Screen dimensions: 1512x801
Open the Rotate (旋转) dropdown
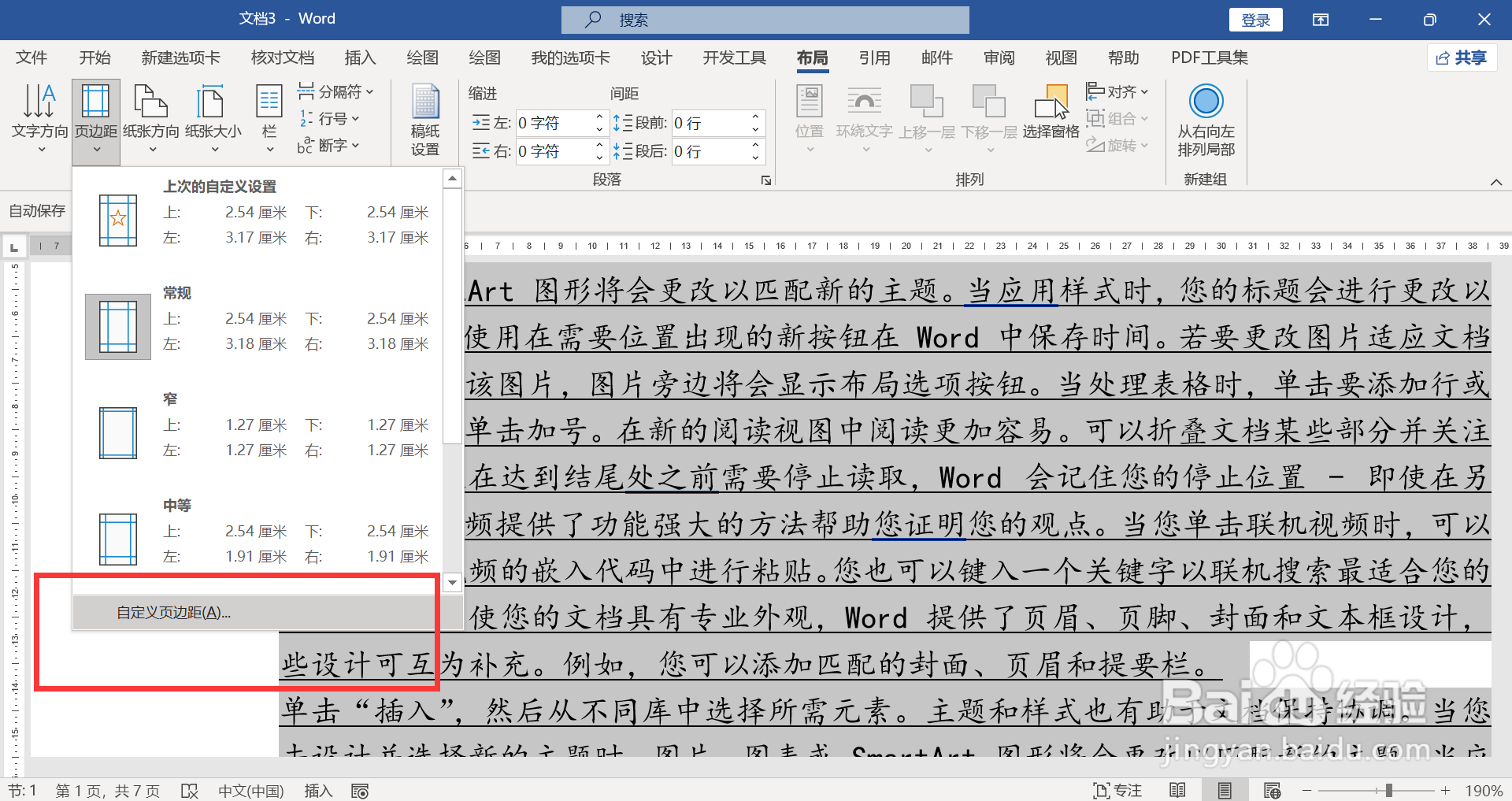[1117, 146]
